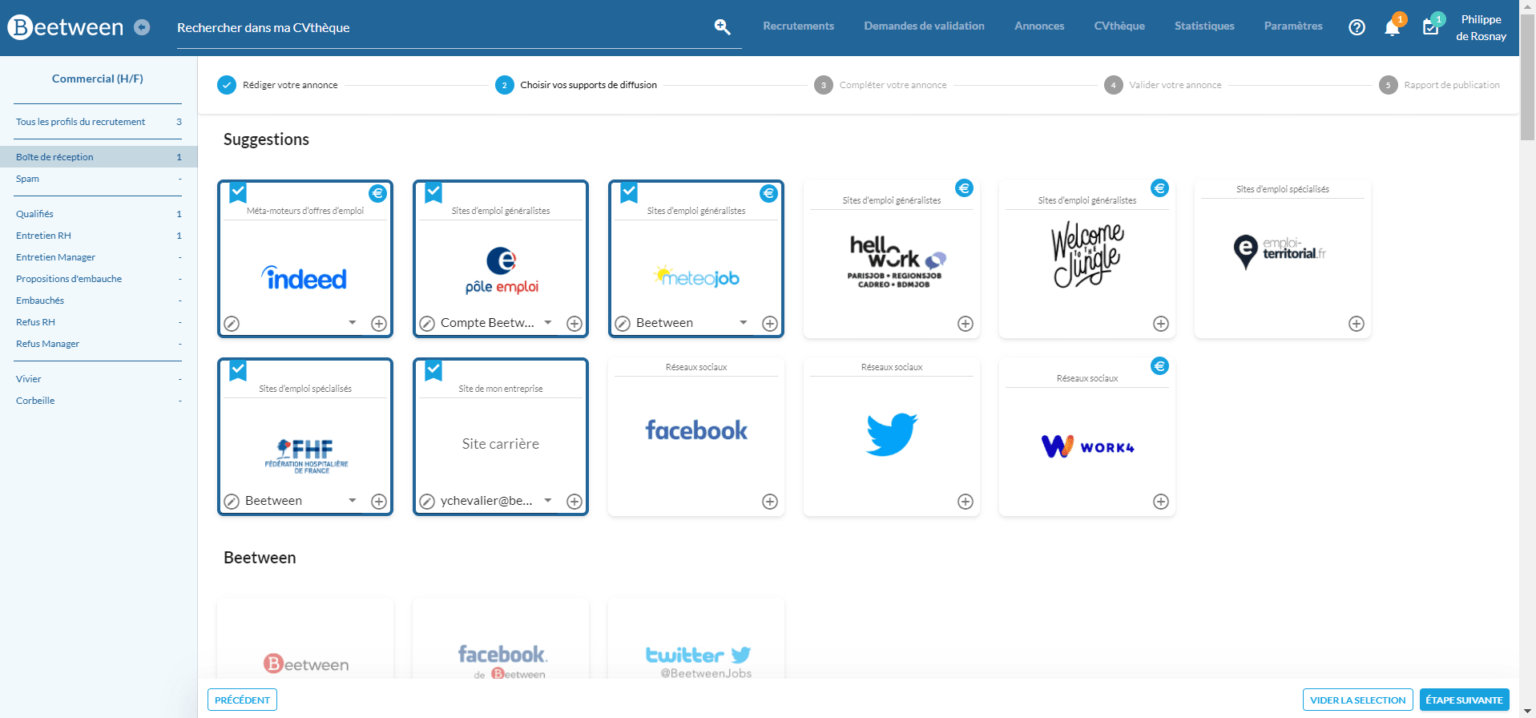Open the Paramètres menu
Screen dimensions: 1536x718
tap(1293, 26)
